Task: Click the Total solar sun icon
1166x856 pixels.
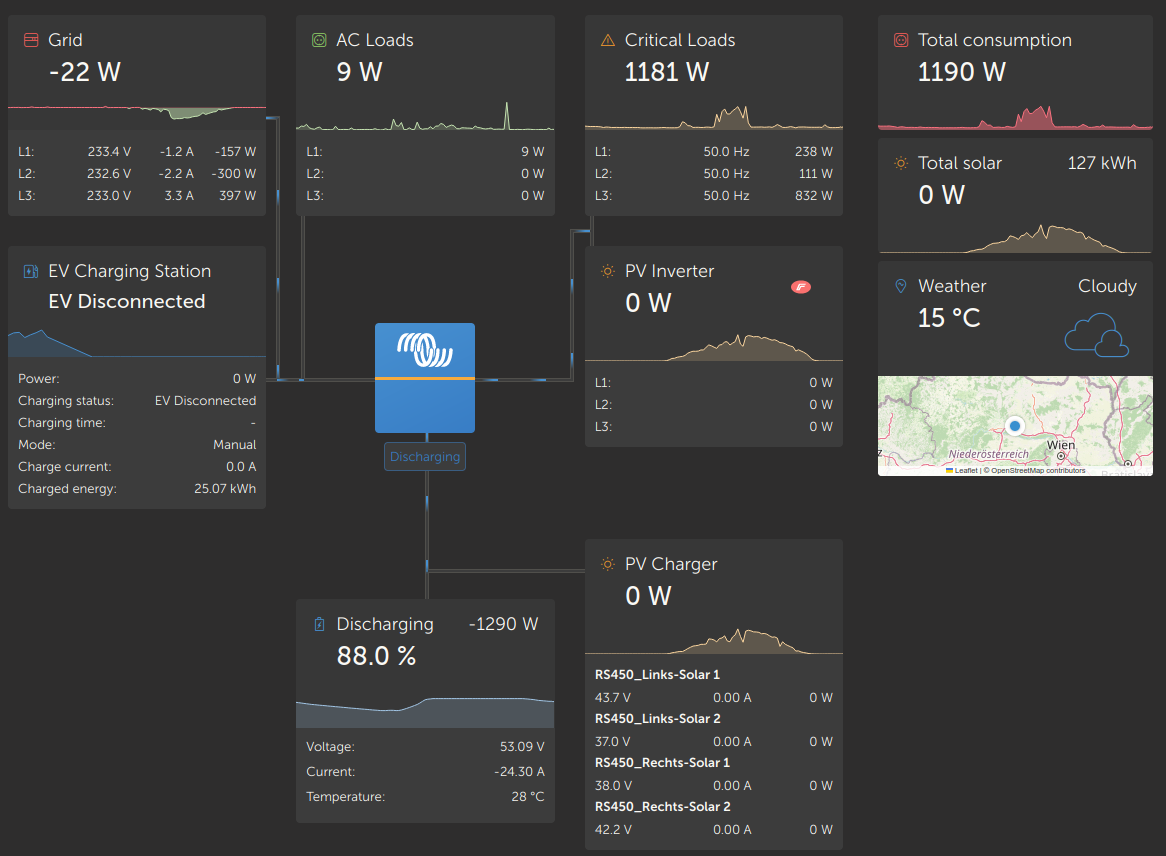Action: pyautogui.click(x=900, y=163)
